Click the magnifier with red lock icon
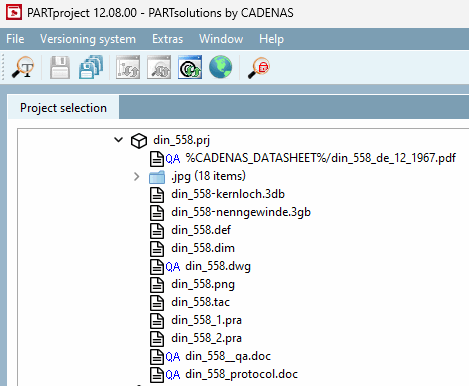This screenshot has height=386, width=469. click(259, 68)
